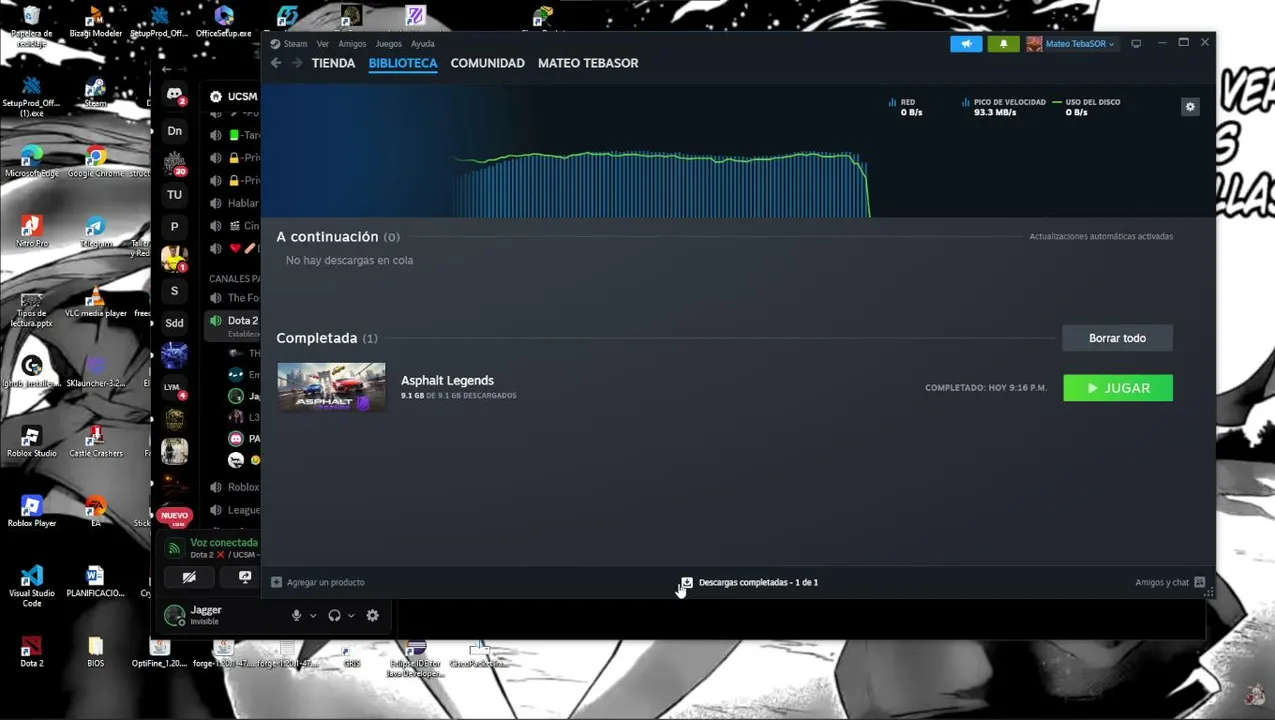Open Papelera de reciclaje desktop icon
The height and width of the screenshot is (720, 1275).
pos(31,26)
